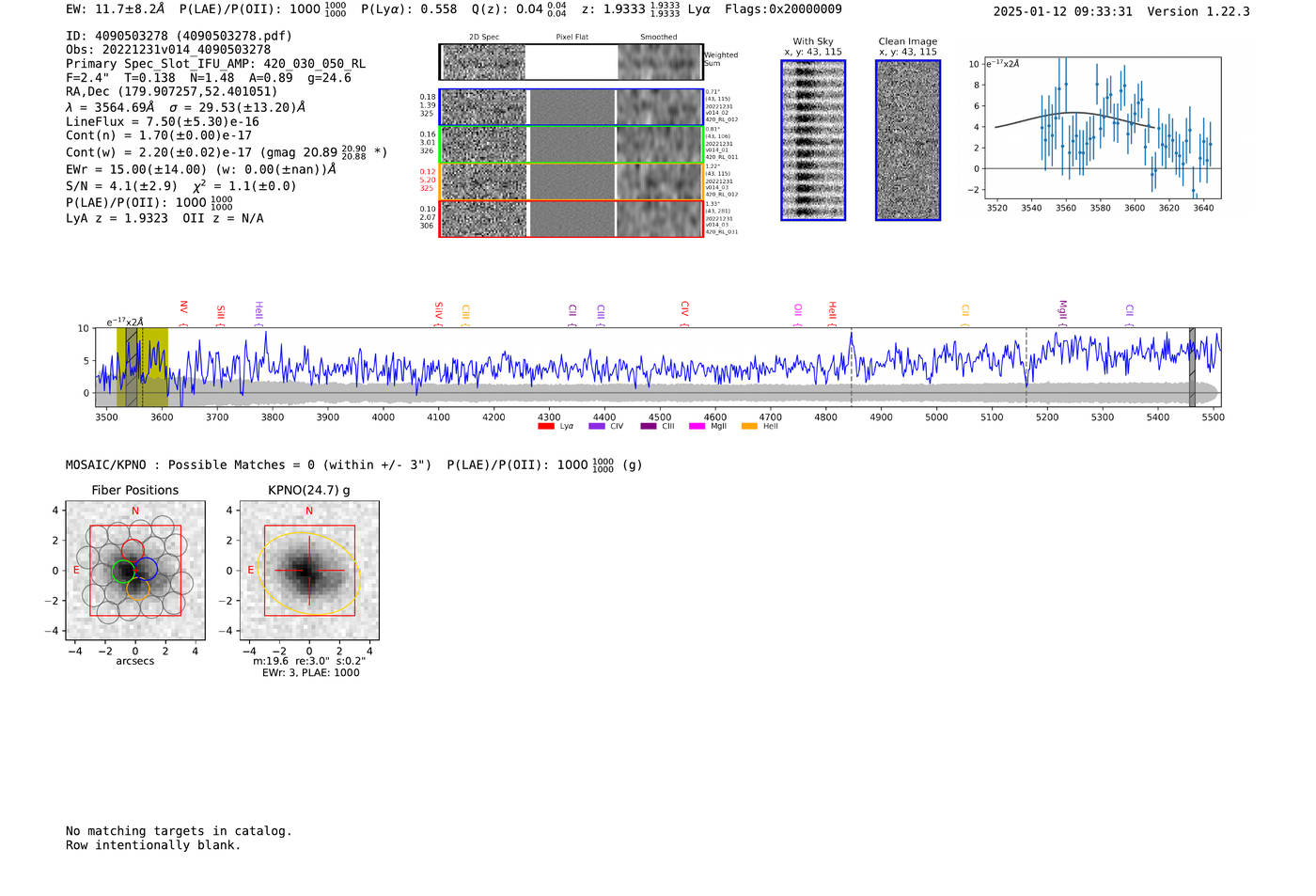Click the '2D Spec' column header
The height and width of the screenshot is (896, 1316).
click(484, 38)
